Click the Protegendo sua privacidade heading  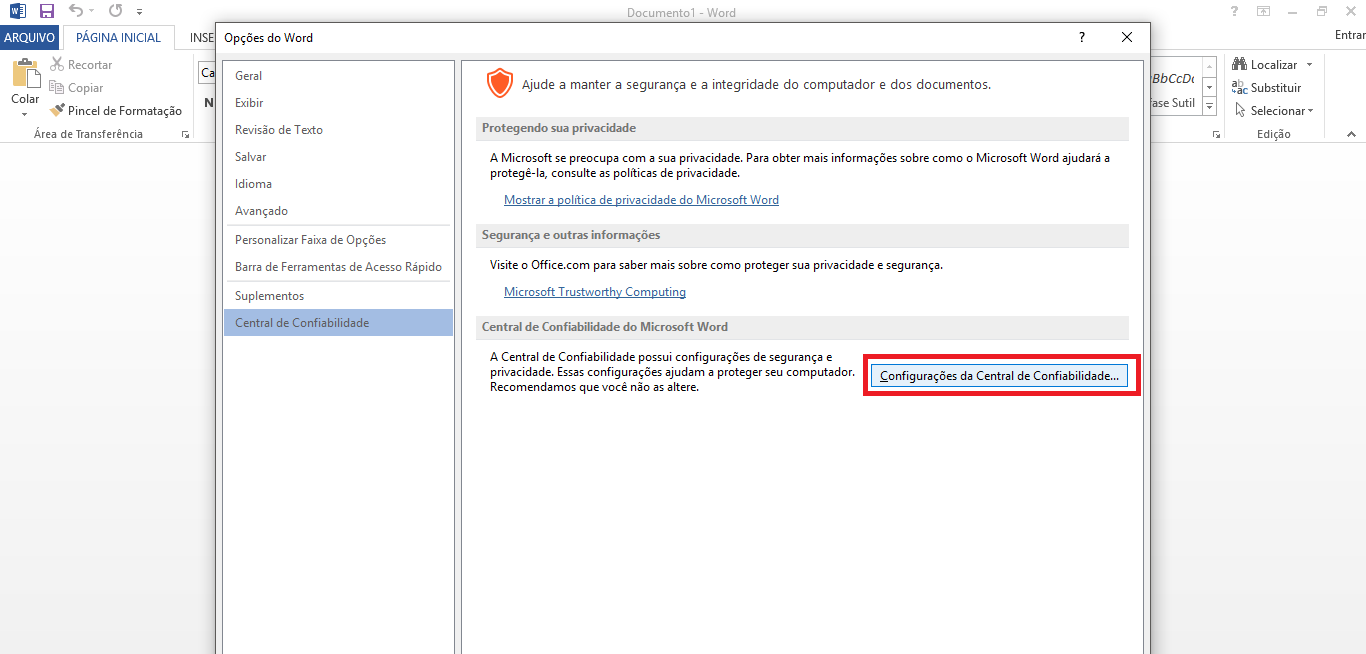pyautogui.click(x=559, y=128)
